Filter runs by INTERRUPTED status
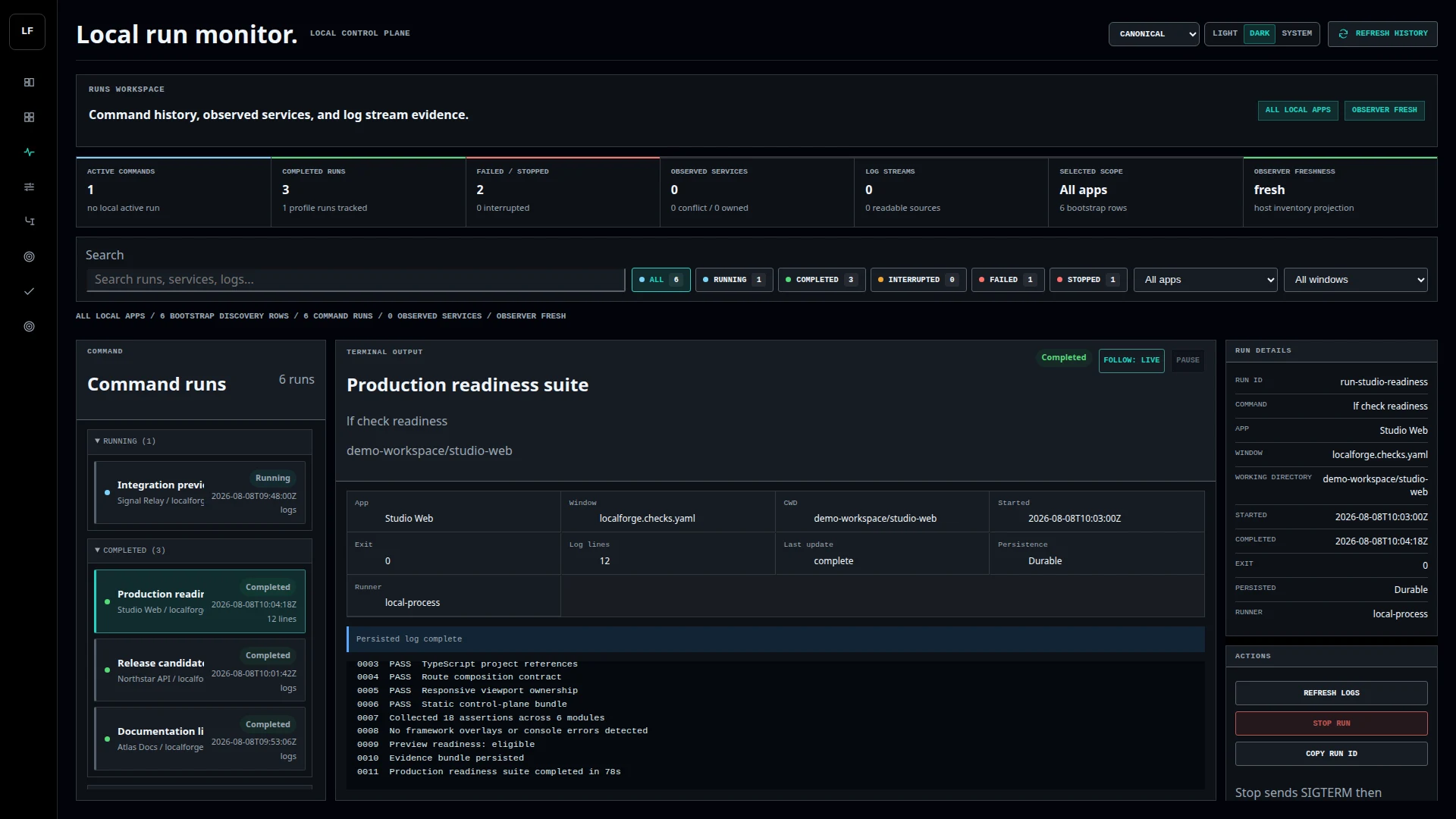 click(918, 280)
